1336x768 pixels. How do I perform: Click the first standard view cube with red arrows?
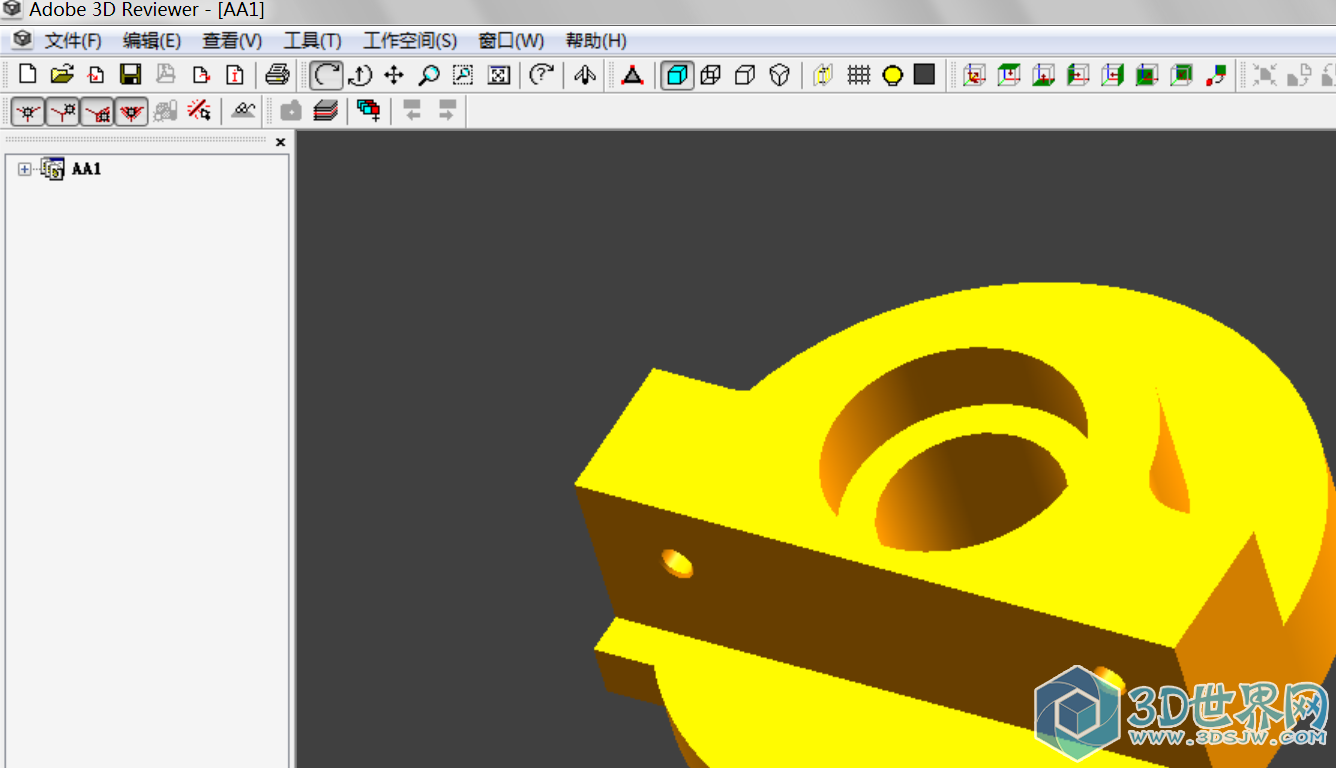click(974, 75)
